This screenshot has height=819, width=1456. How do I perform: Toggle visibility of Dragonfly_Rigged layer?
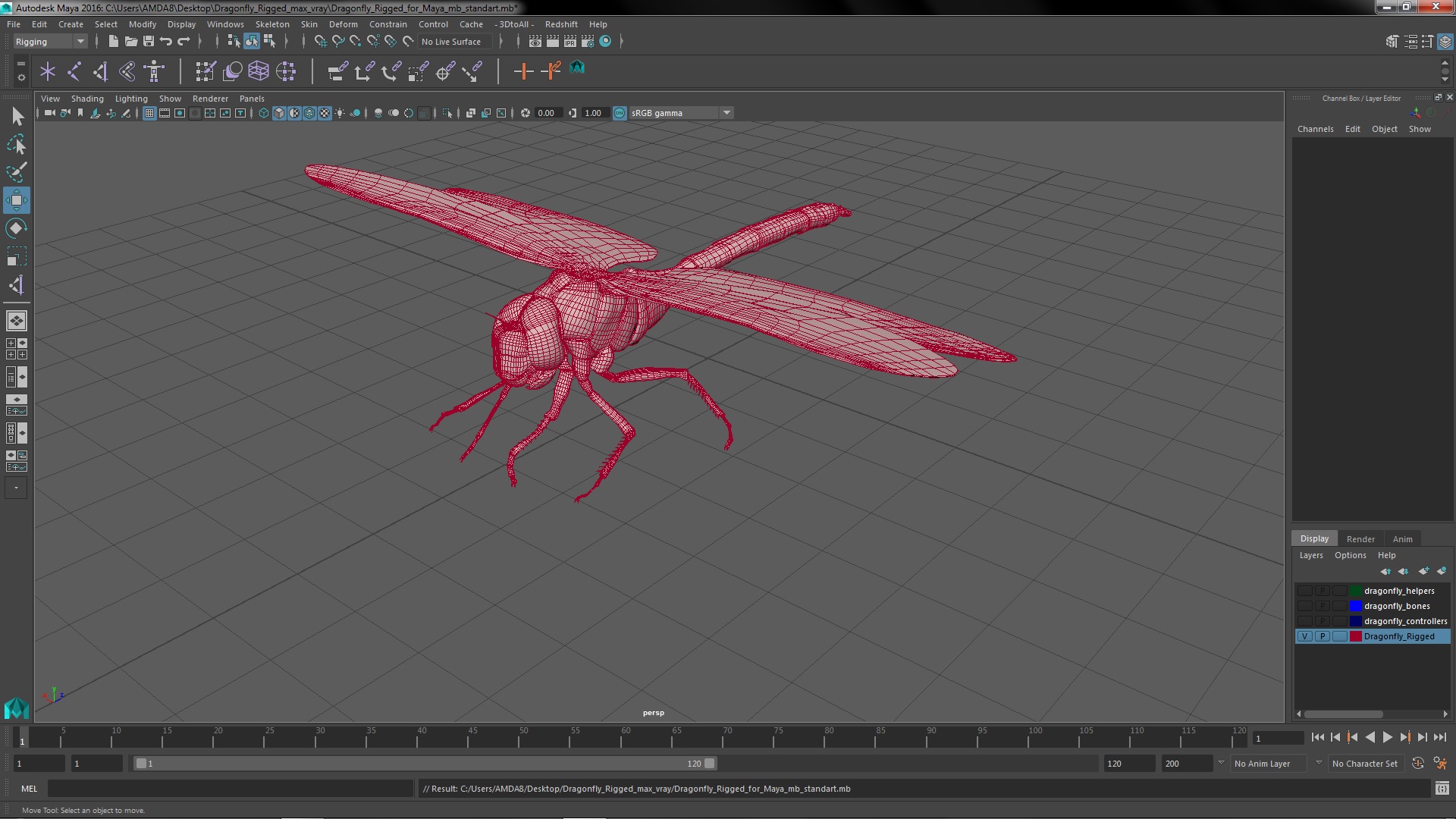pos(1304,637)
